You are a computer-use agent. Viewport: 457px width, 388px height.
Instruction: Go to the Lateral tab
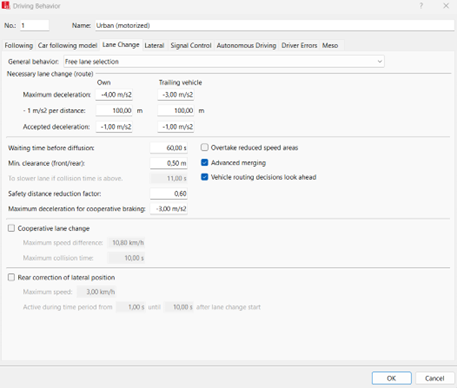[x=154, y=45]
